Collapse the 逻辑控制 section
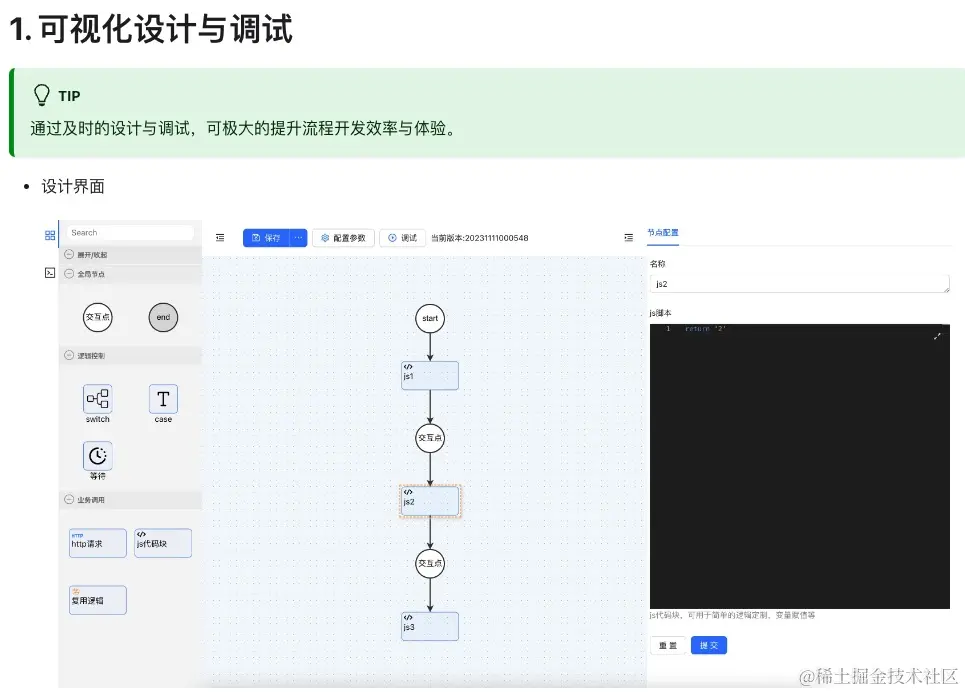965x693 pixels. (68, 355)
